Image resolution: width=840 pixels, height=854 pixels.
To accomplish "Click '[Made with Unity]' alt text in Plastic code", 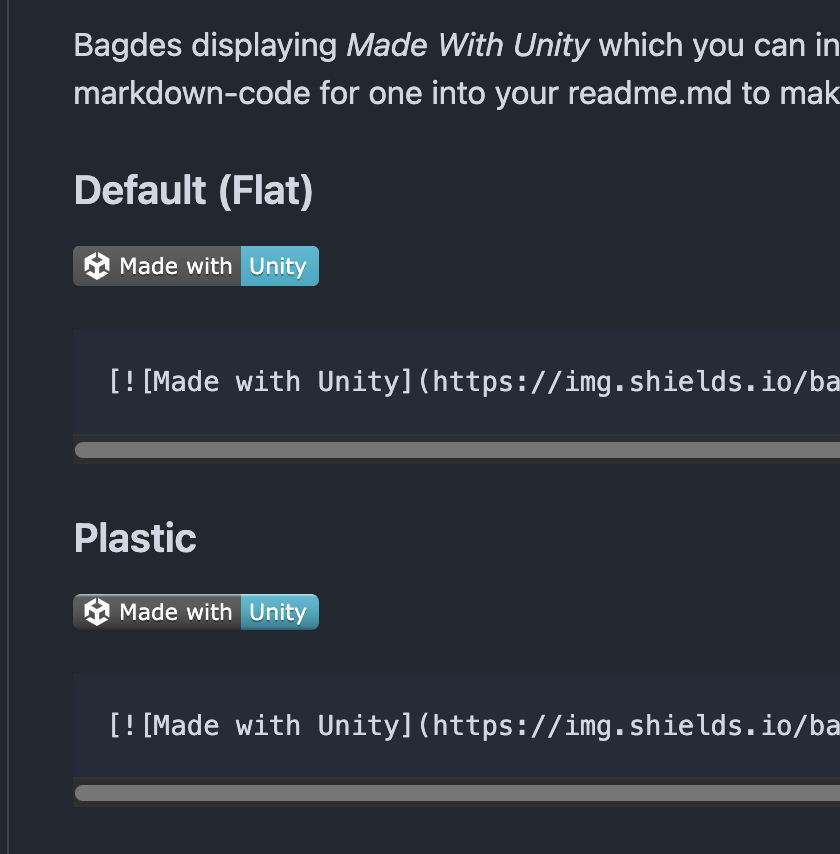I will [x=277, y=725].
